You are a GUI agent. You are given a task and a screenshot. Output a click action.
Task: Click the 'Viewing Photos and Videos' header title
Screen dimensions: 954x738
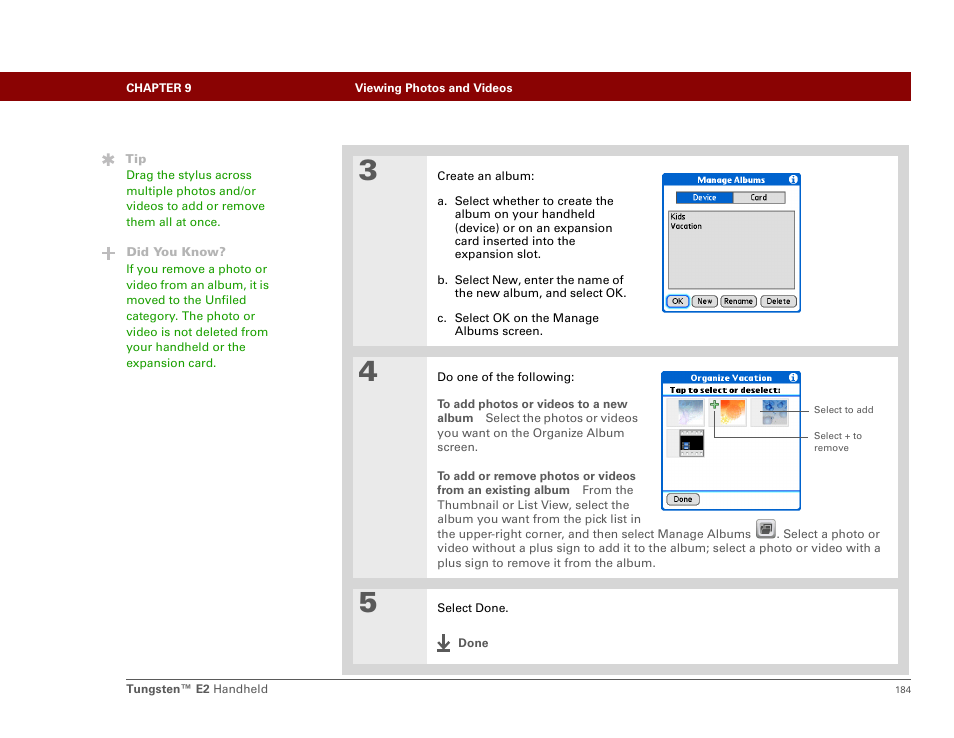pyautogui.click(x=433, y=88)
